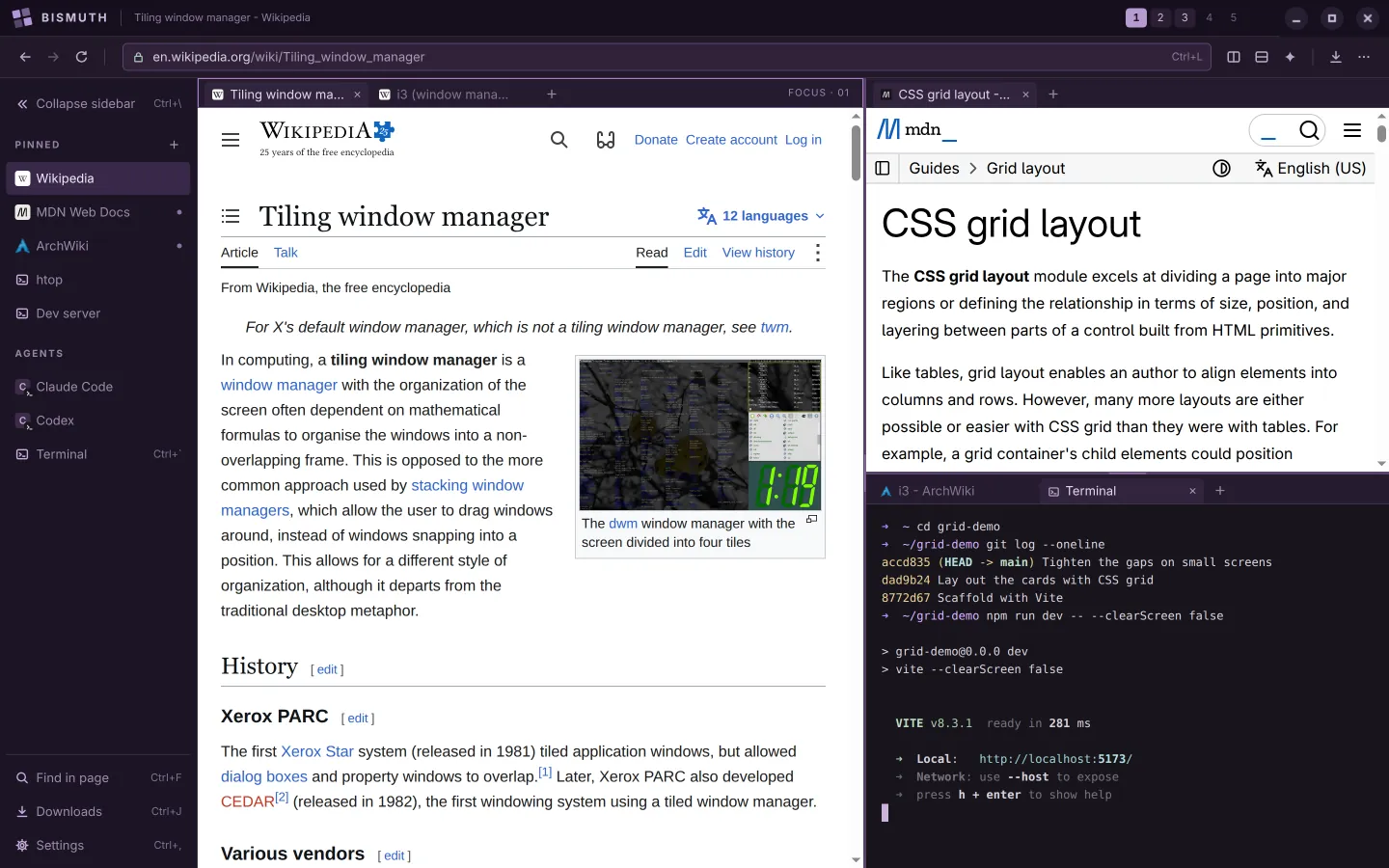Select htop in pinned sidebar
Image resolution: width=1389 pixels, height=868 pixels.
click(x=98, y=280)
